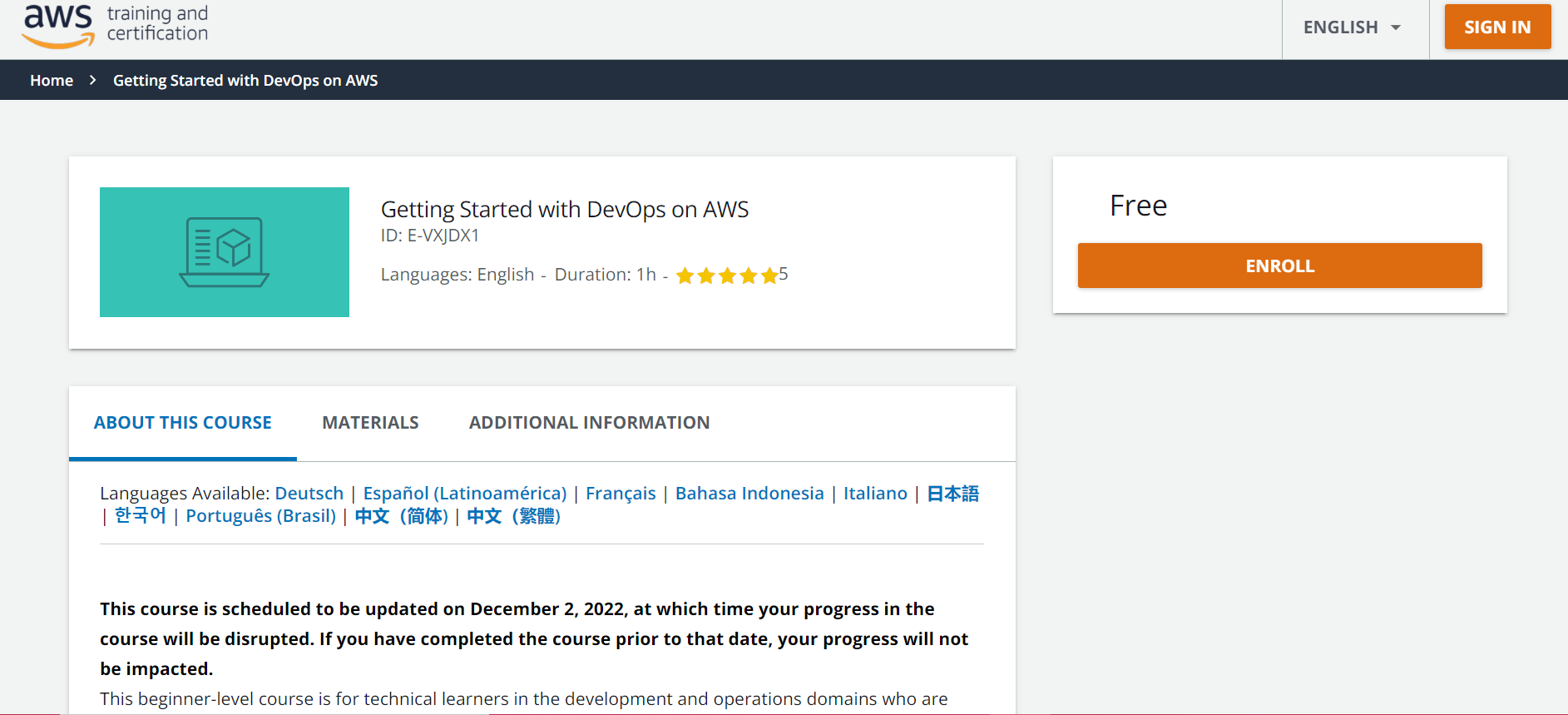Select 中文 (繁體) language link

click(x=514, y=516)
